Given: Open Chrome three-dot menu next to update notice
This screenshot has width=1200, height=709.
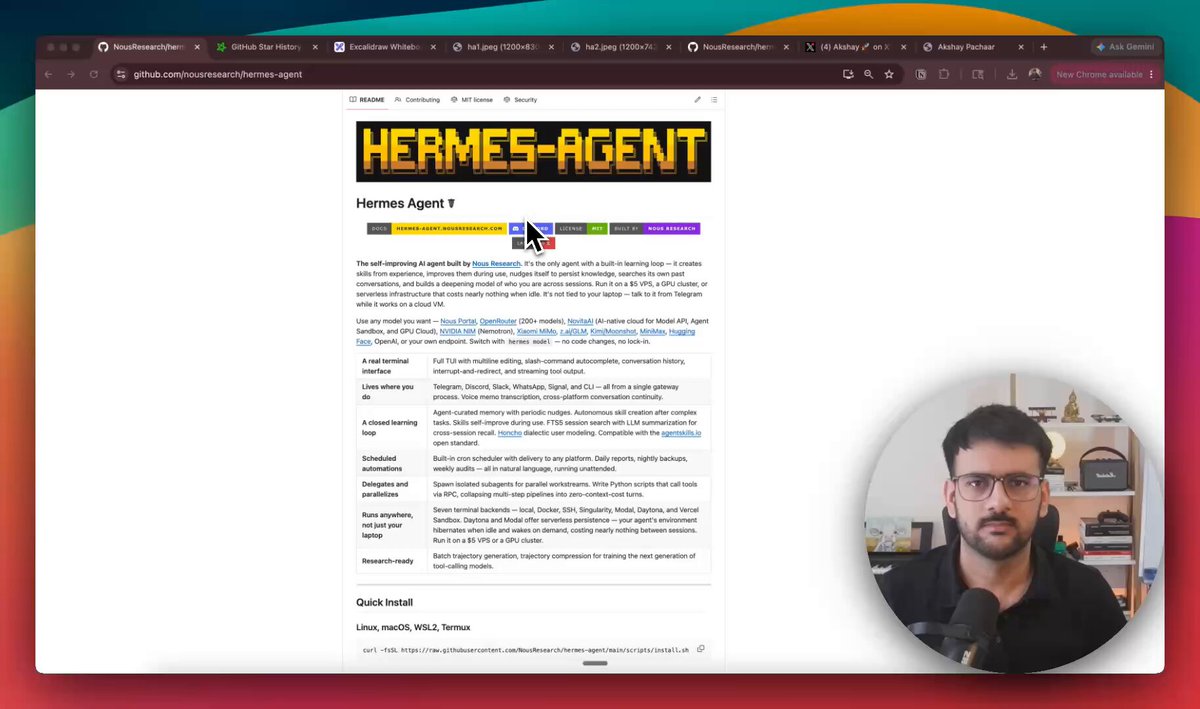Looking at the screenshot, I should [1151, 74].
